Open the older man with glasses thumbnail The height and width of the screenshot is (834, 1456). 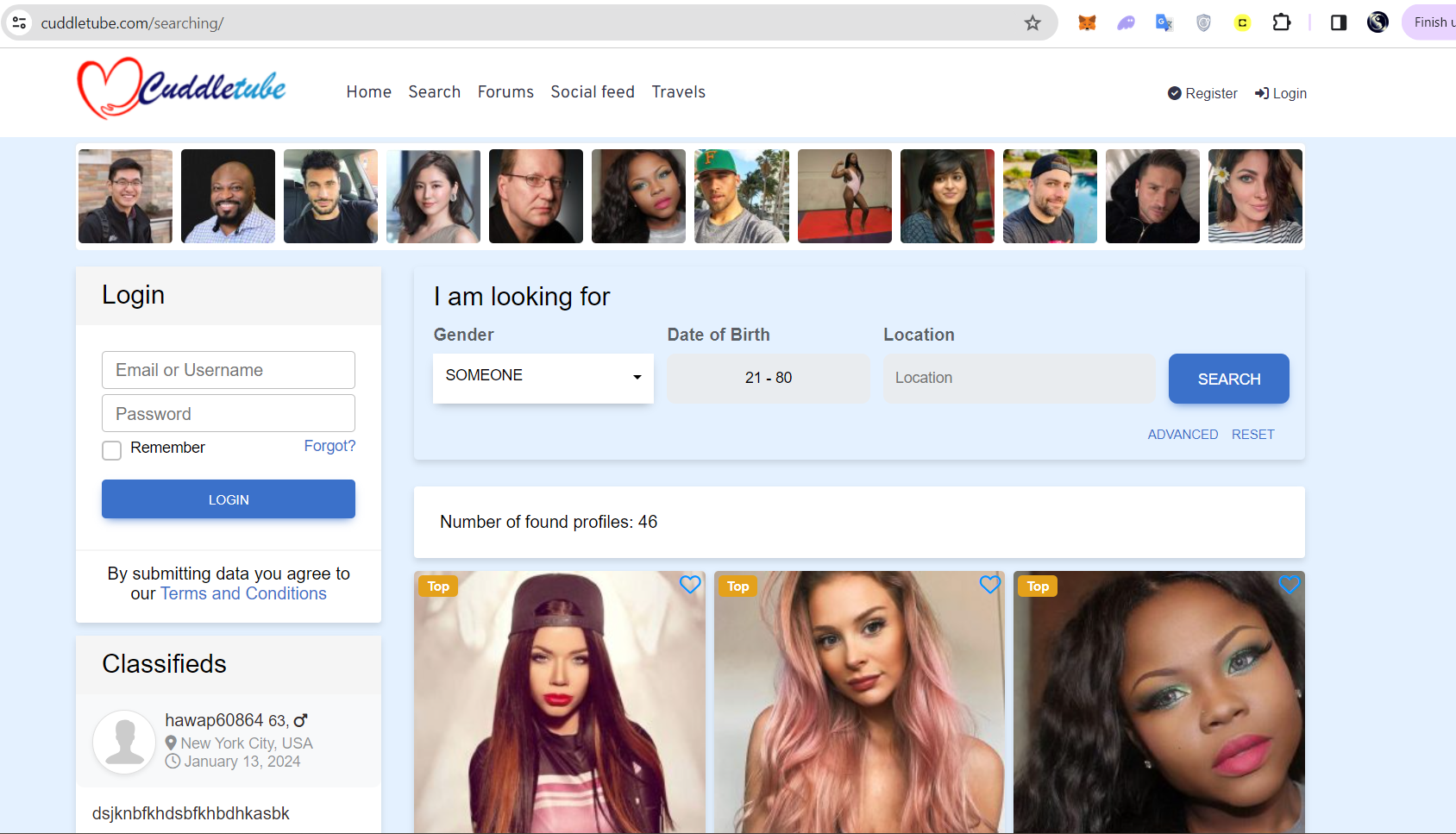coord(537,196)
